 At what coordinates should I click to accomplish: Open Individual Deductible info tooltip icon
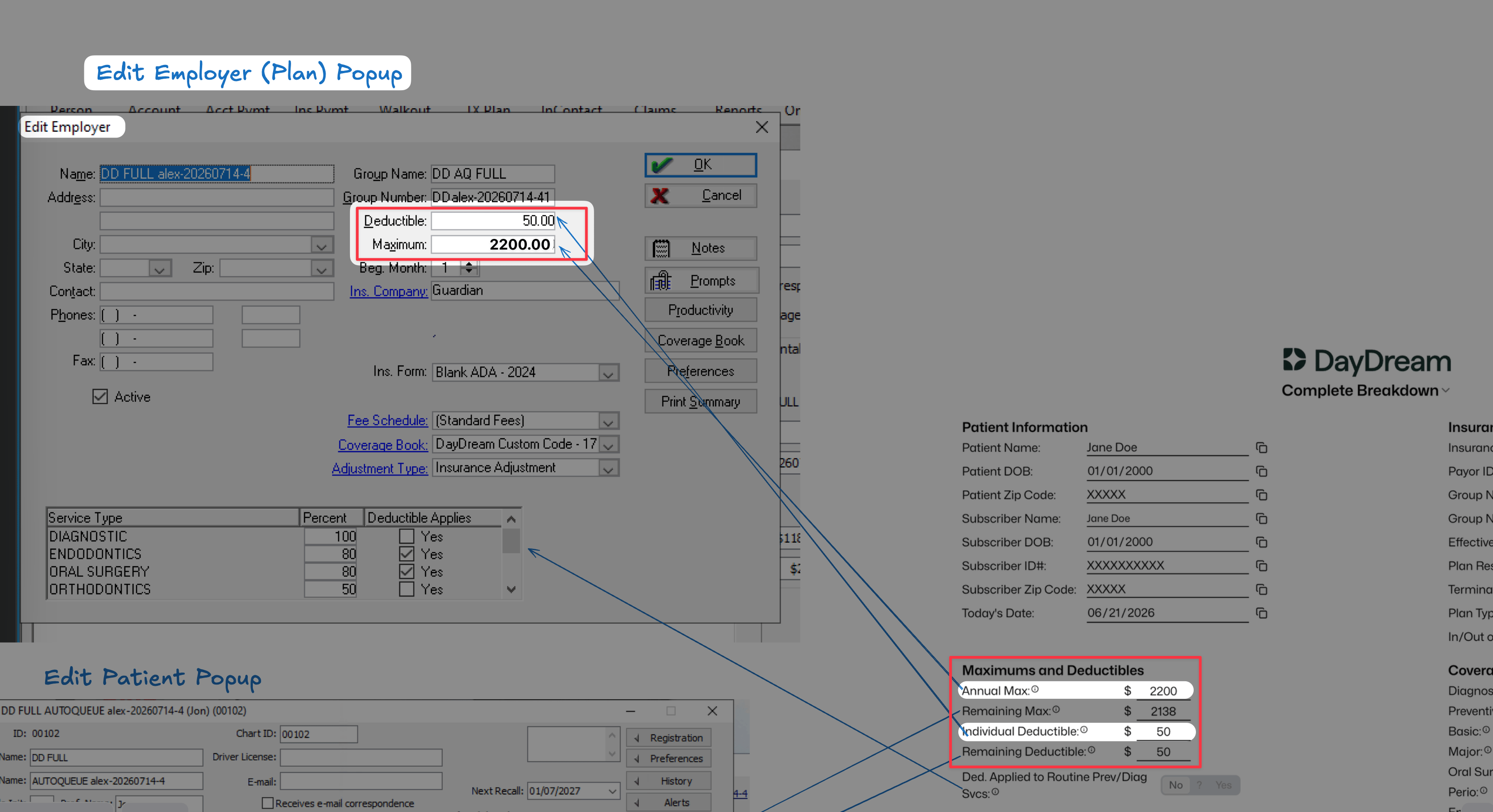(x=1083, y=730)
